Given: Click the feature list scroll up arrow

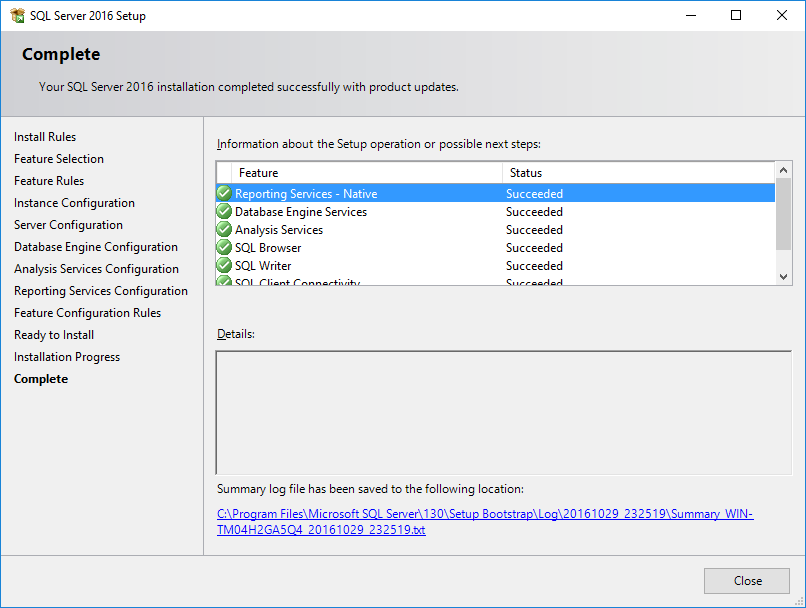Looking at the screenshot, I should pyautogui.click(x=783, y=170).
